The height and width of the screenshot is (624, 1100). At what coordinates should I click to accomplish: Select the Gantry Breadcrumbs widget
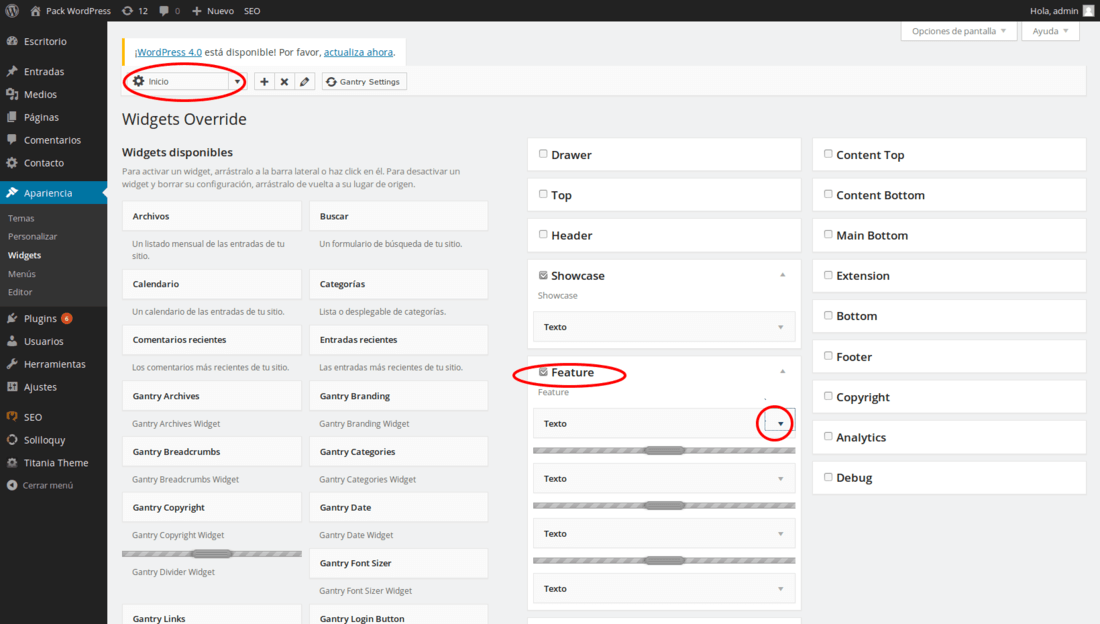click(212, 451)
